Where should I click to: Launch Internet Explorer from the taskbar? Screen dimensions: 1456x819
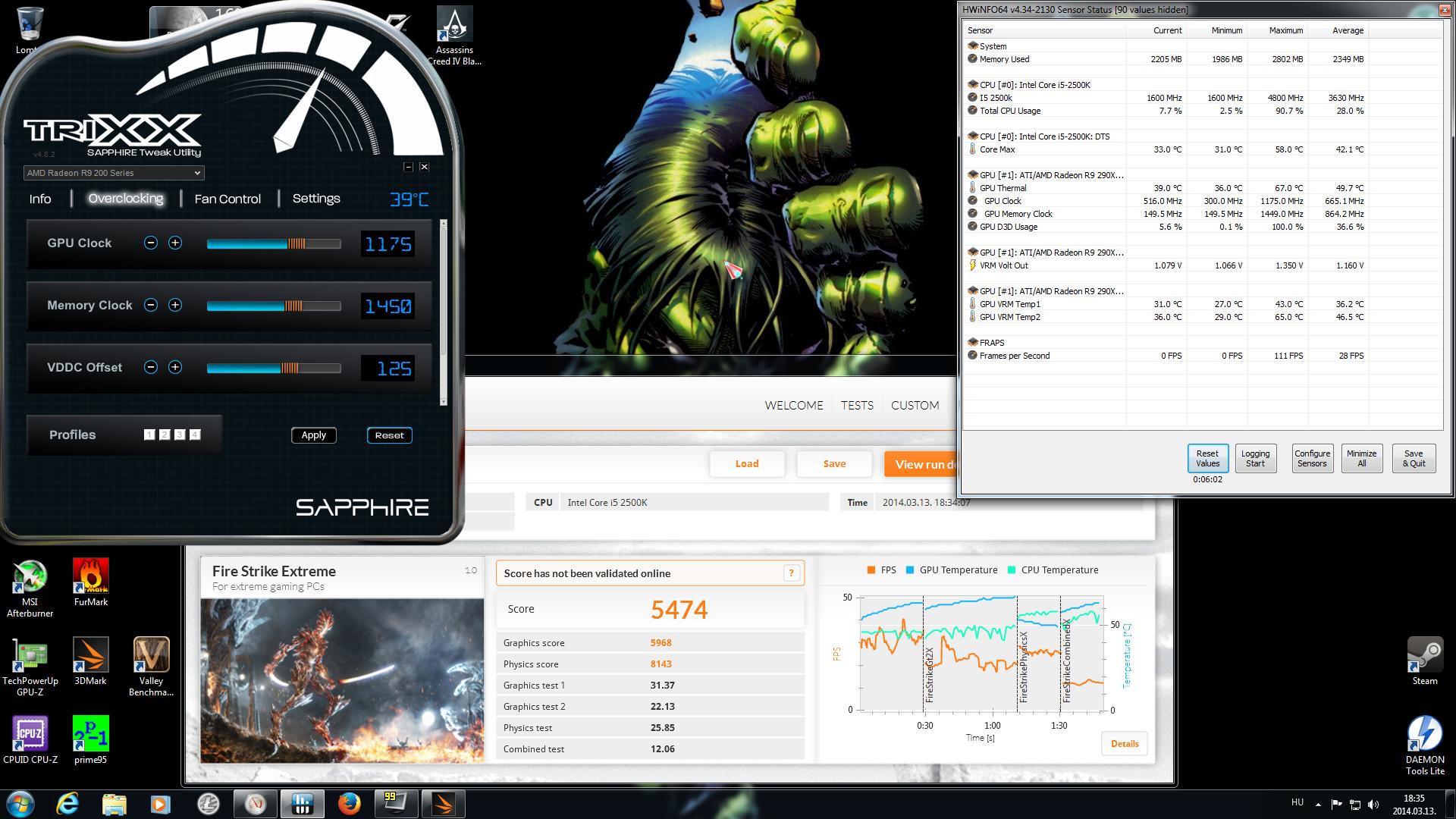67,804
